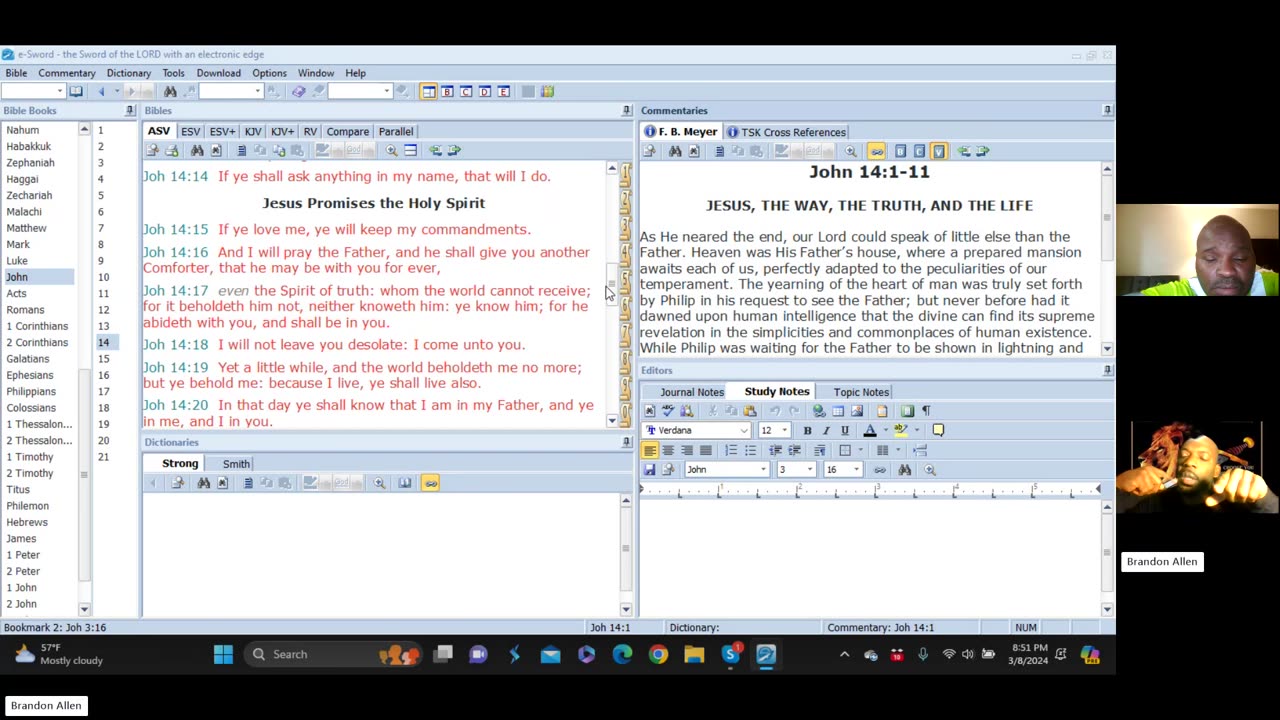Open the Dictionary menu
Screen dimensions: 1280x720
(129, 73)
